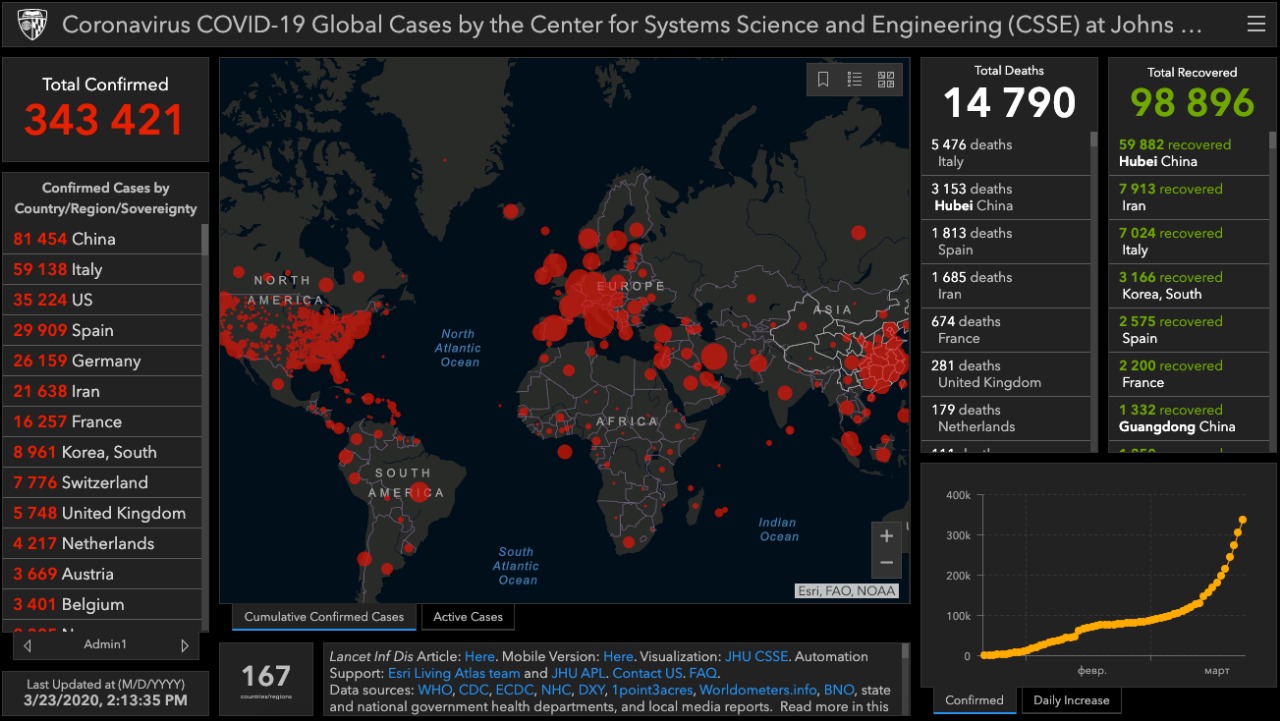
Task: Zoom out the map with minus button
Action: [x=886, y=565]
